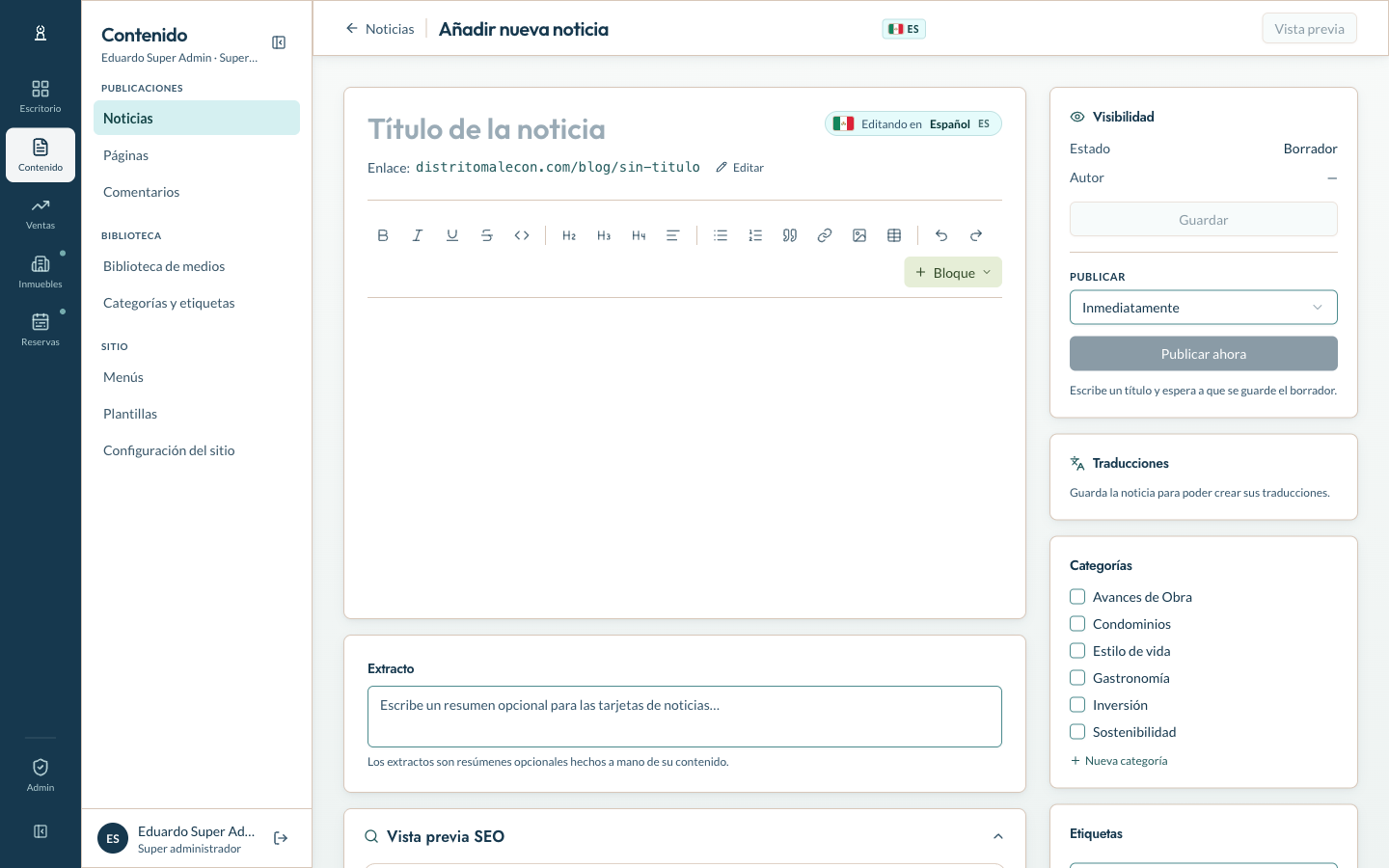The width and height of the screenshot is (1389, 868).
Task: Click the Vista previa button
Action: 1309,29
